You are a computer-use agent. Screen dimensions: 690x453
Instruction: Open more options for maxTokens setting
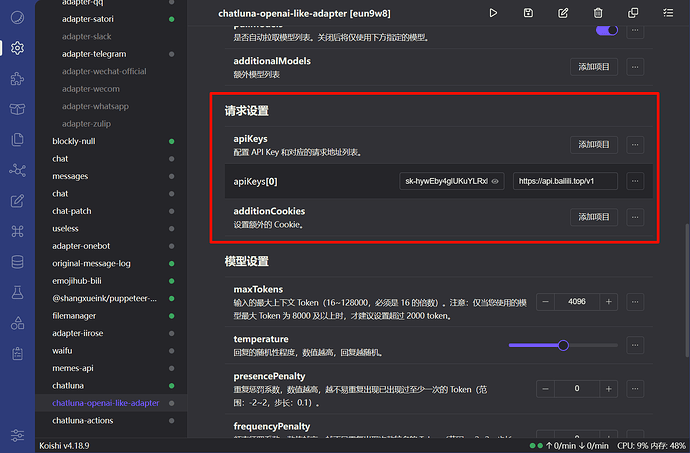pyautogui.click(x=636, y=302)
